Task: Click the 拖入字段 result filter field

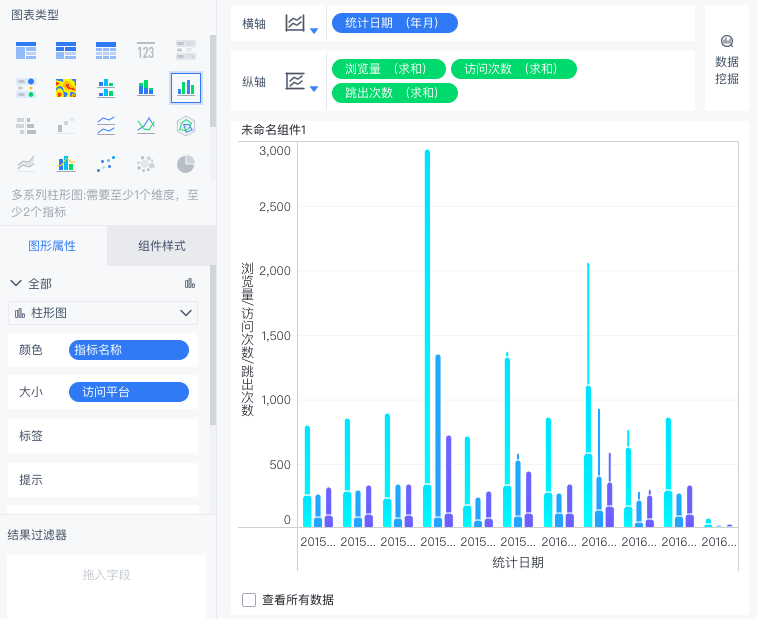Action: (106, 585)
